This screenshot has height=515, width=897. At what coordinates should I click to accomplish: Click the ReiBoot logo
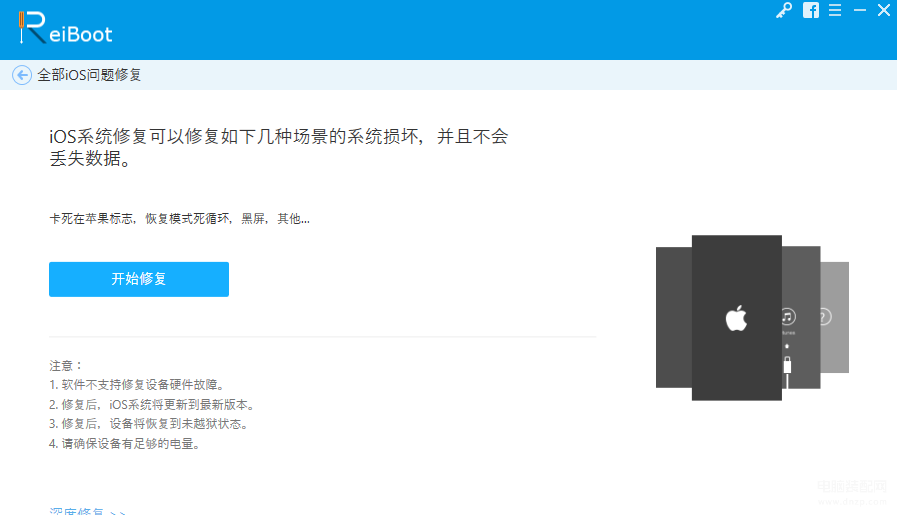point(65,28)
